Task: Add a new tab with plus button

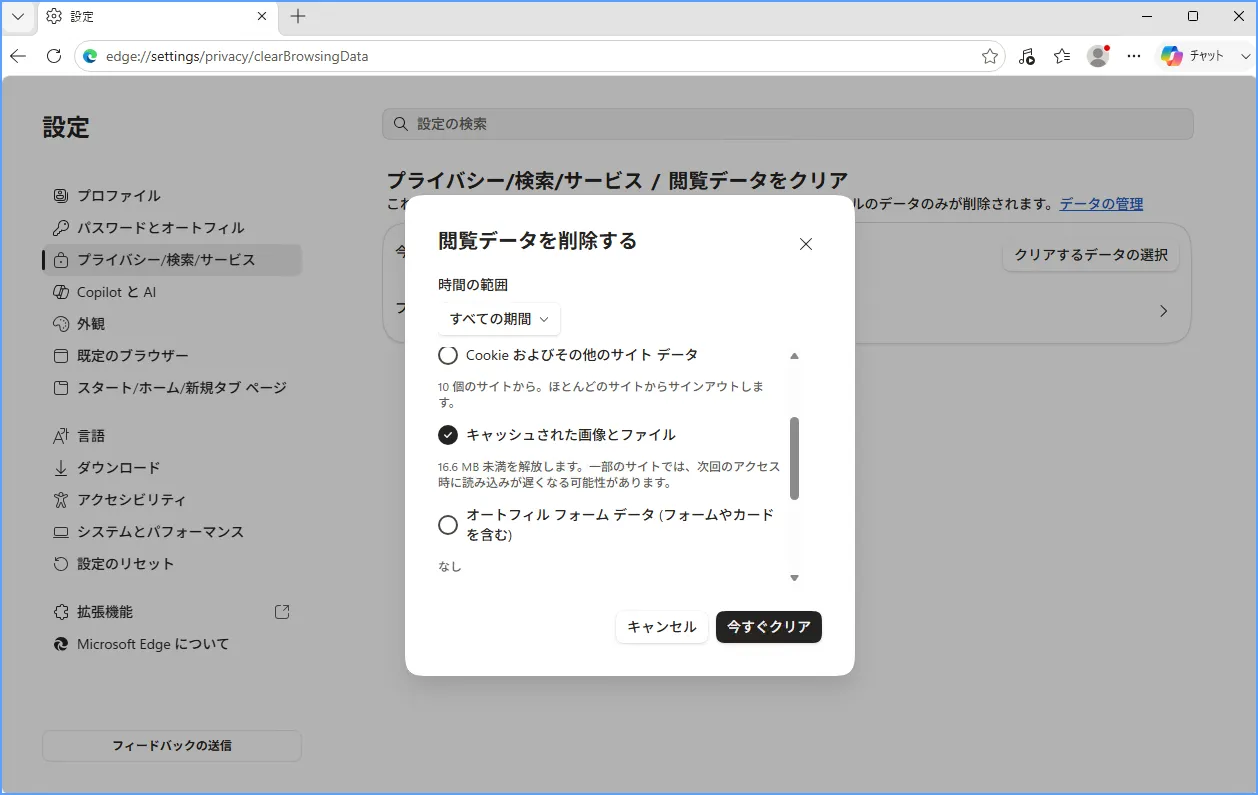Action: [x=298, y=16]
